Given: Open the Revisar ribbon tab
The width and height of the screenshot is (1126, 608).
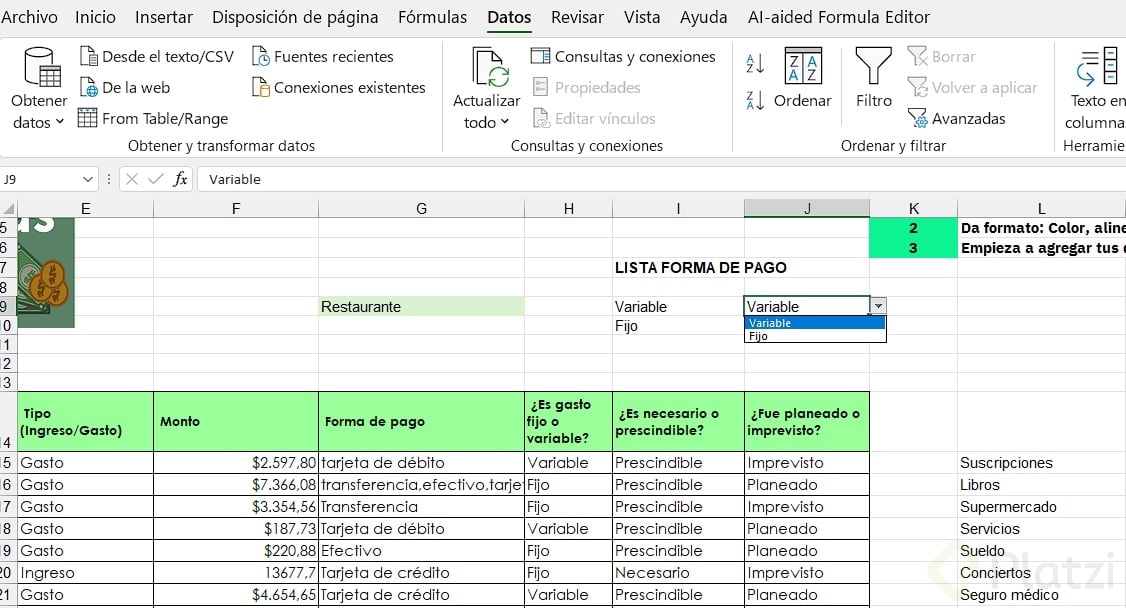Looking at the screenshot, I should tap(577, 17).
